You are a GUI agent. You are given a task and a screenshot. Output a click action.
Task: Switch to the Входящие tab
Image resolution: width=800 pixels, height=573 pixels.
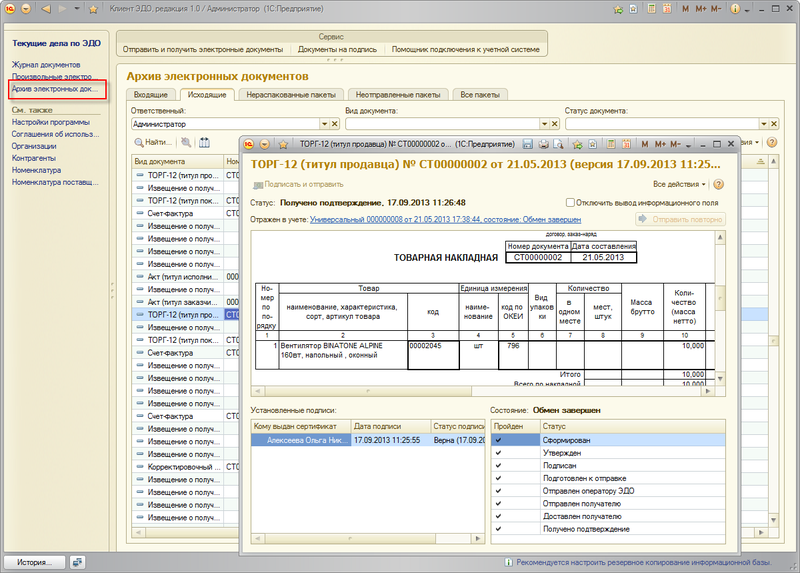point(151,94)
